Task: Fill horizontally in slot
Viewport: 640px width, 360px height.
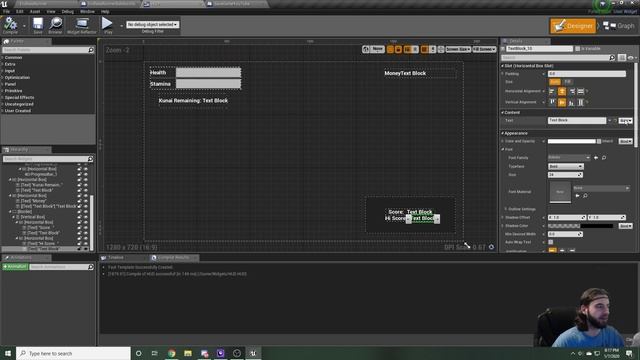Action: click(580, 91)
